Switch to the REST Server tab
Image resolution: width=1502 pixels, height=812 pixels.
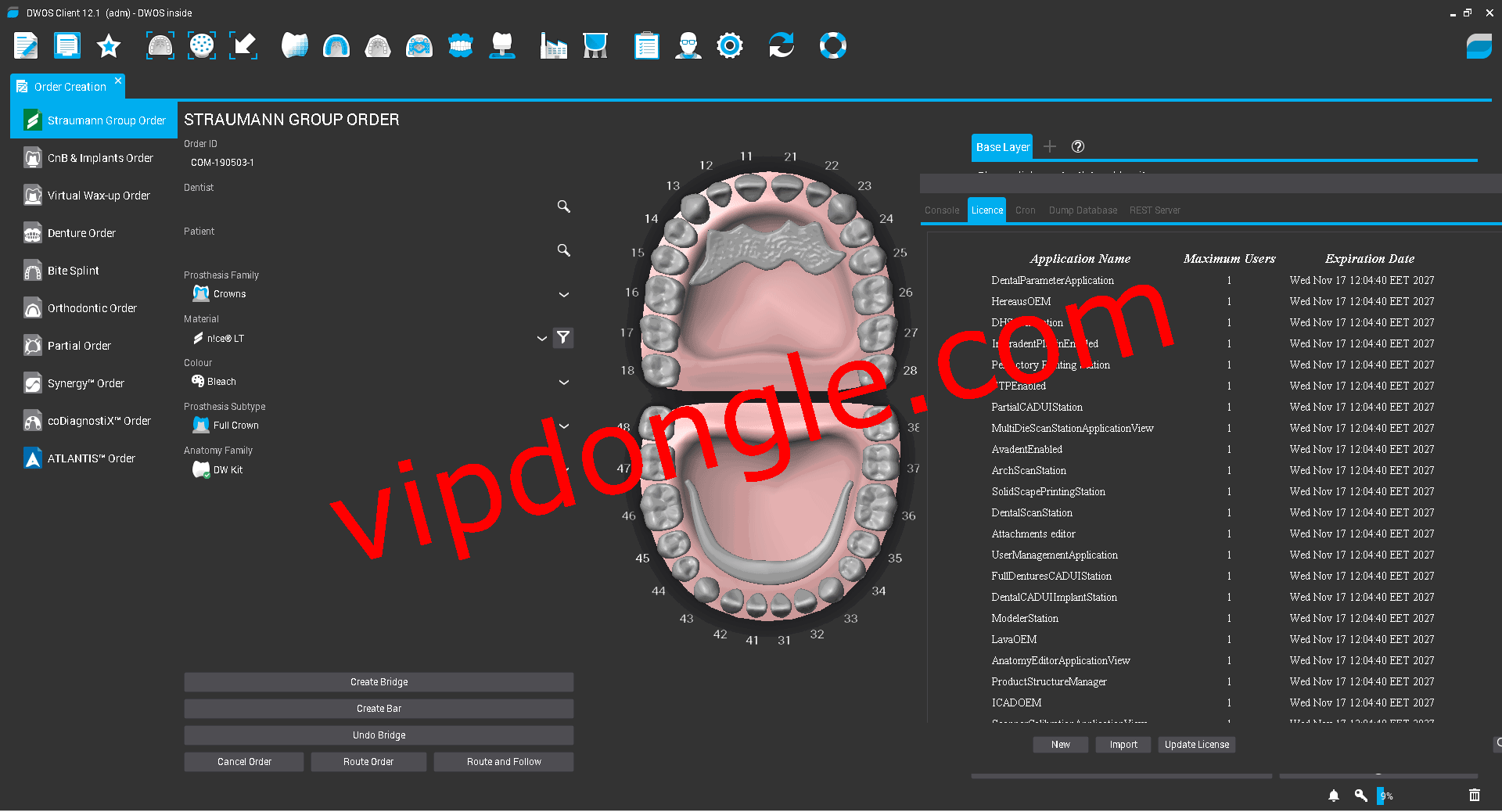1155,210
